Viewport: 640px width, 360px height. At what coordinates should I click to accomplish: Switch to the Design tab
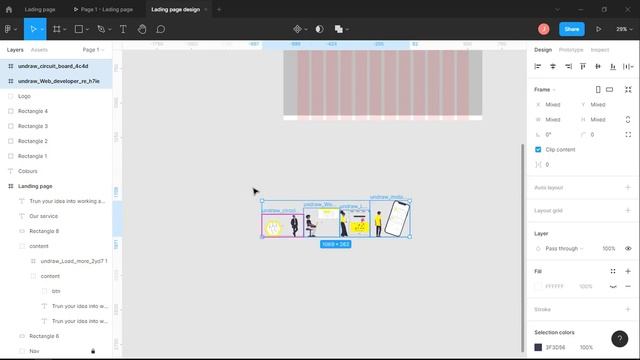click(543, 50)
